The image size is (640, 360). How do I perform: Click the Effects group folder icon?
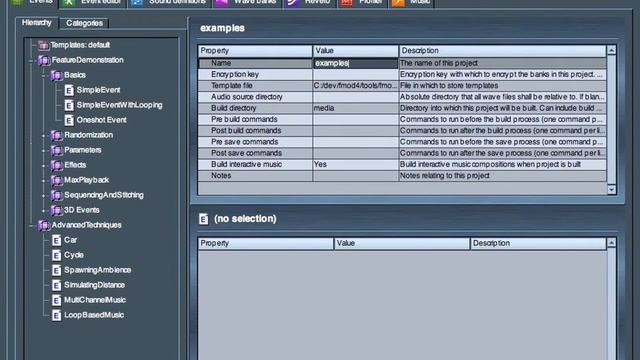pos(56,165)
